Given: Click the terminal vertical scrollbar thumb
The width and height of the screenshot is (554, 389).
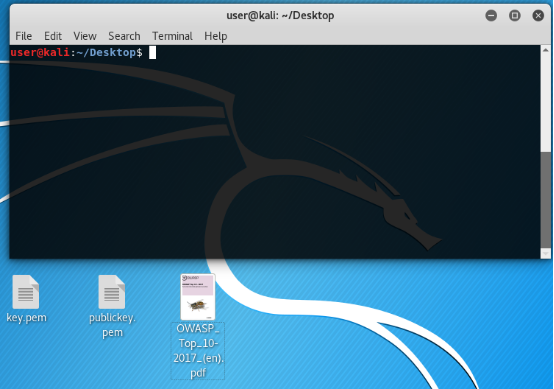Looking at the screenshot, I should 546,200.
